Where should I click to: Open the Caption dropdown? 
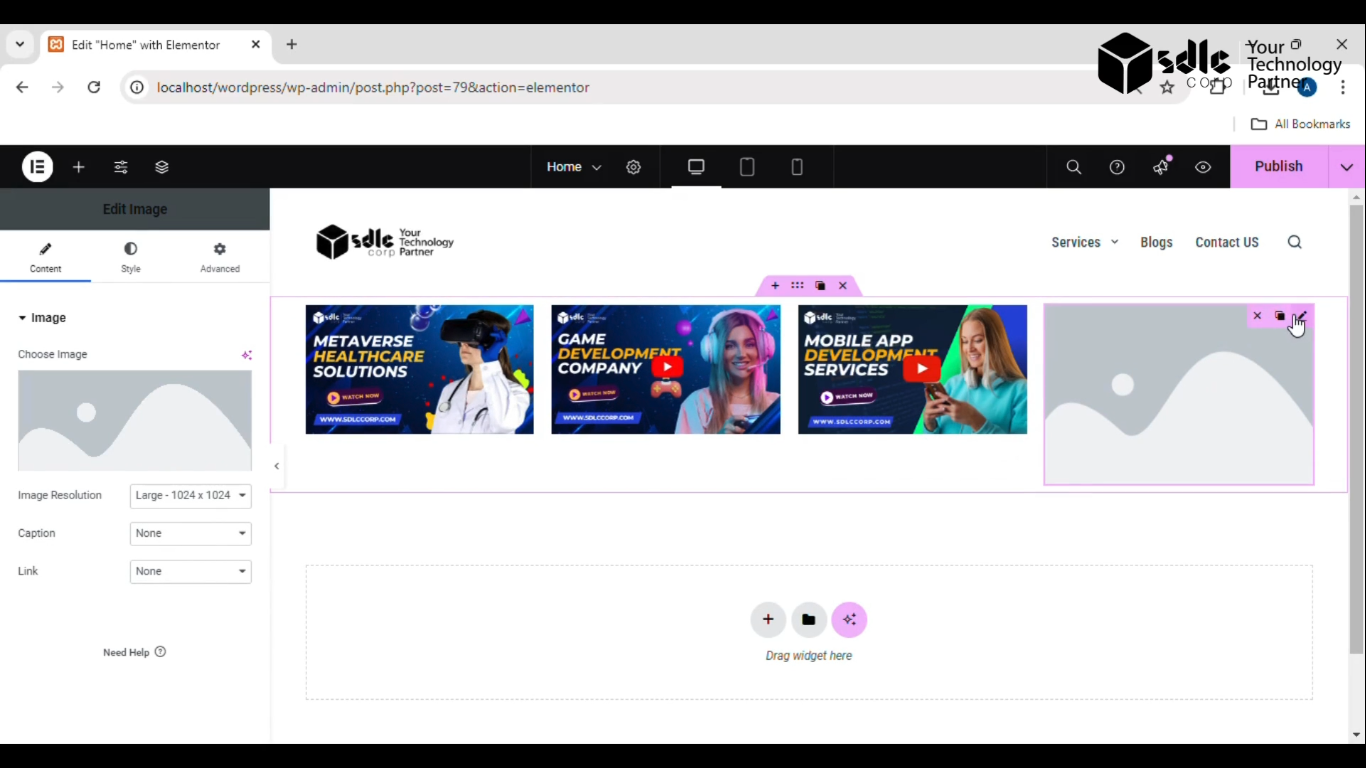(x=190, y=534)
